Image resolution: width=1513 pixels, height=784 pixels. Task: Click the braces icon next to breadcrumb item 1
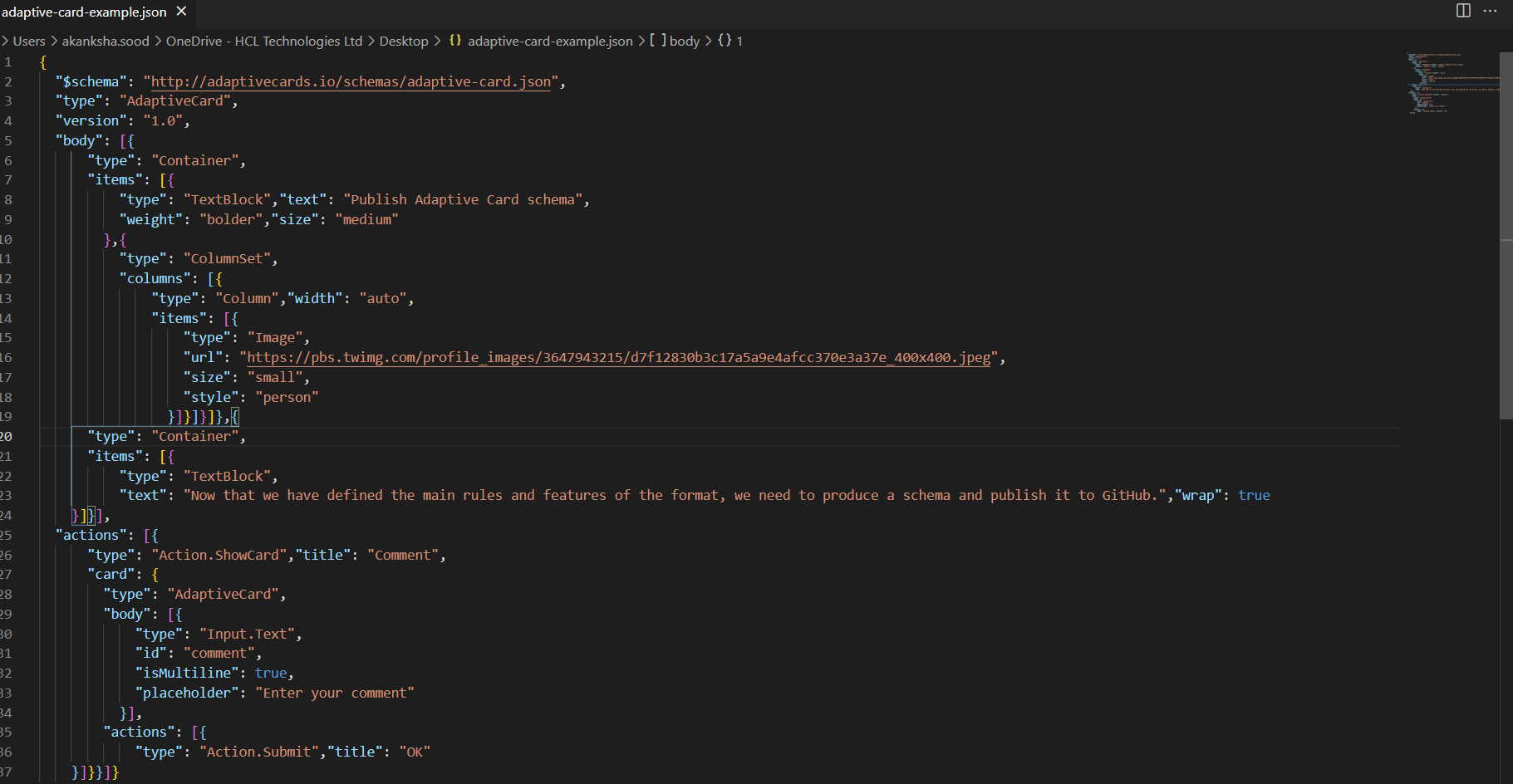point(723,40)
